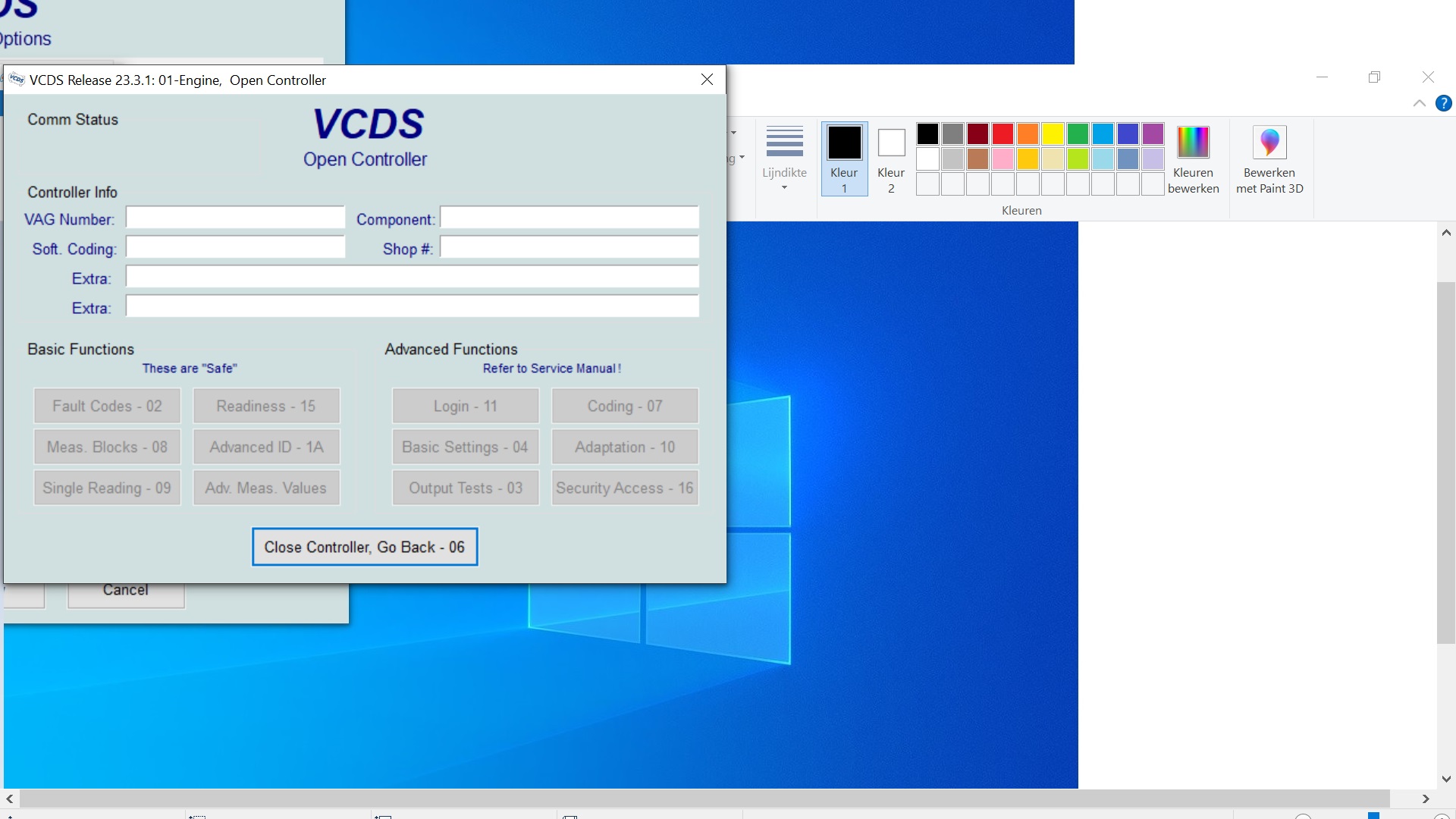Open Paint's blue help question mark icon
The height and width of the screenshot is (819, 1456).
pos(1444,103)
